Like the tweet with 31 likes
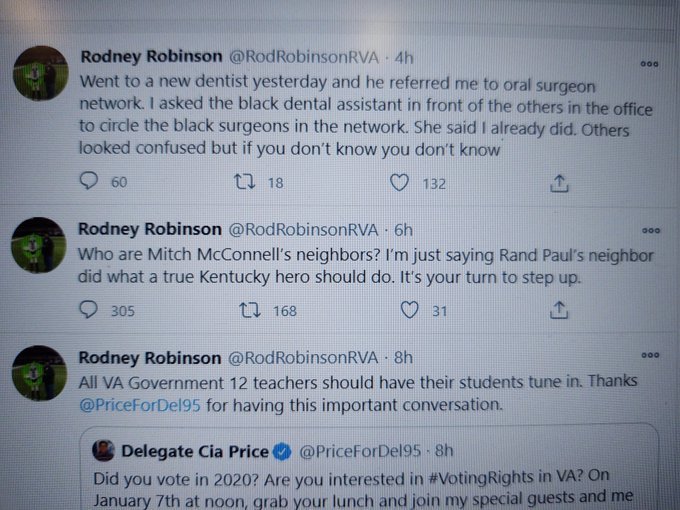Screen dimensions: 680x510 [x=409, y=310]
